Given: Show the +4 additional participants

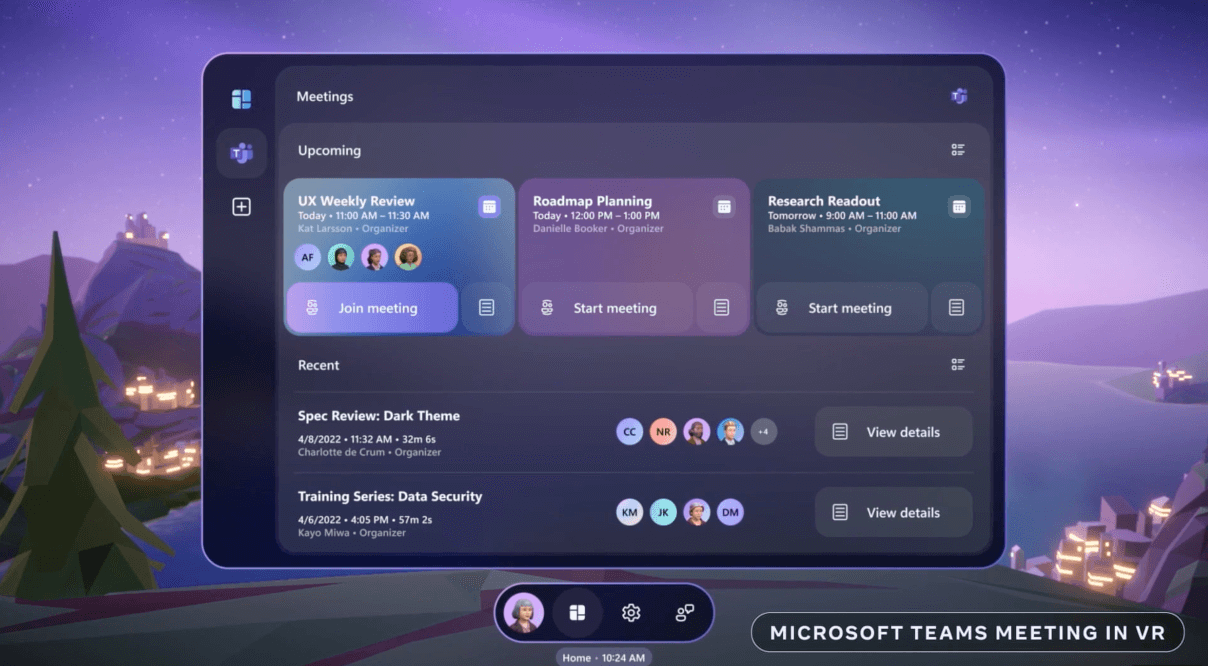Looking at the screenshot, I should pos(763,432).
